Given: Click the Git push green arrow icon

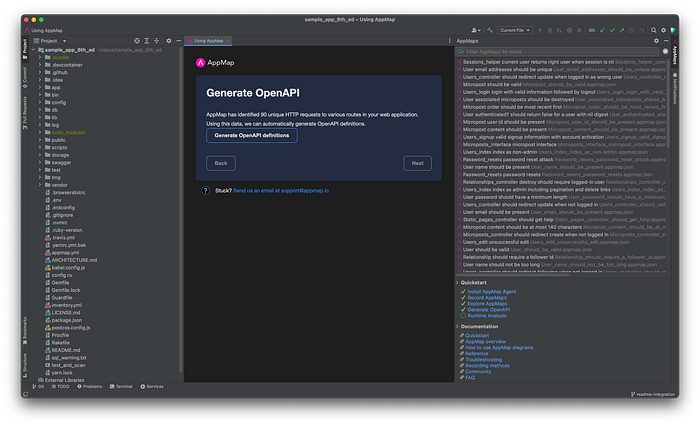Looking at the screenshot, I should [x=621, y=30].
